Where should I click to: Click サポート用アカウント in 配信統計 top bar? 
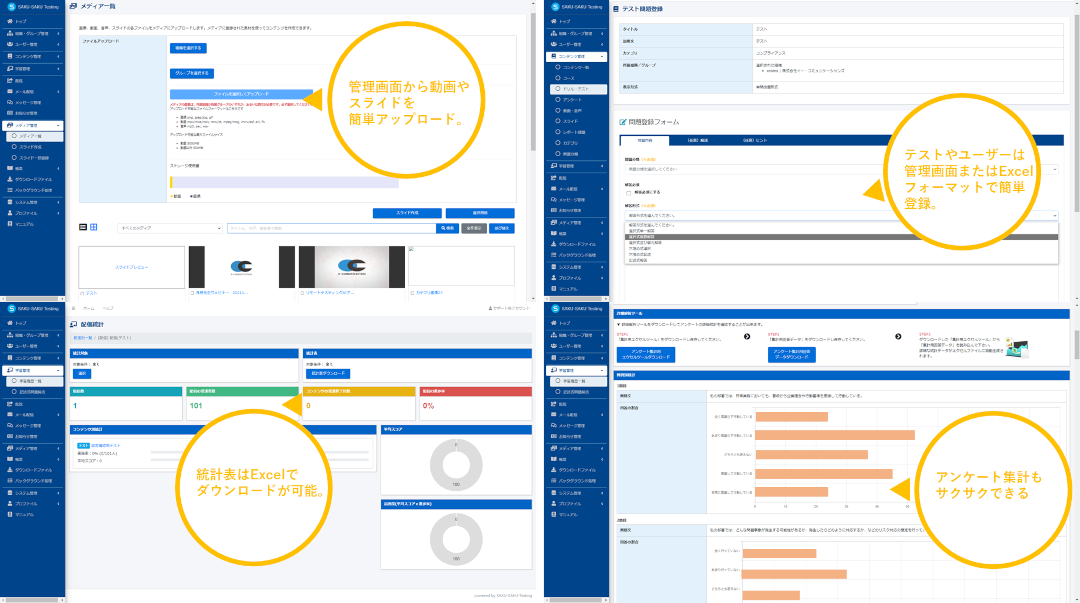(x=509, y=308)
